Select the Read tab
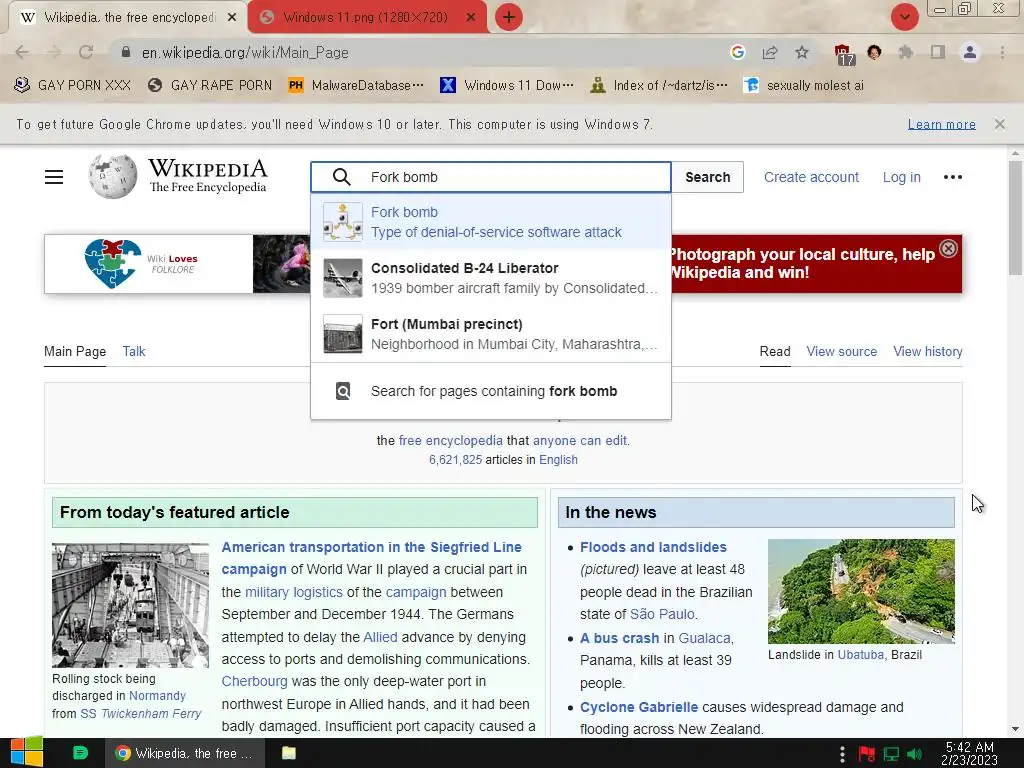This screenshot has width=1024, height=768. 775,351
